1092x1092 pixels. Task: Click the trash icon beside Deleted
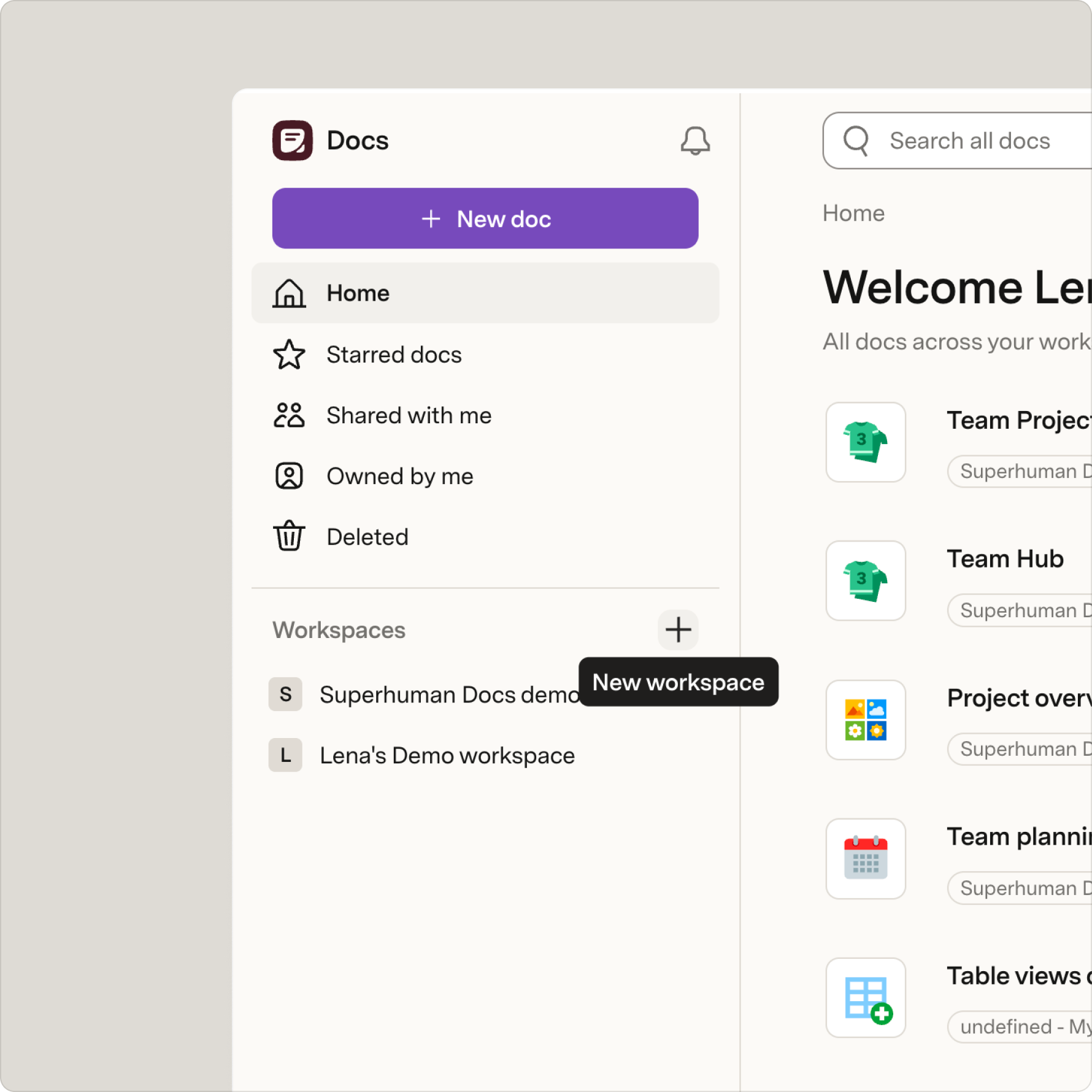pos(289,536)
